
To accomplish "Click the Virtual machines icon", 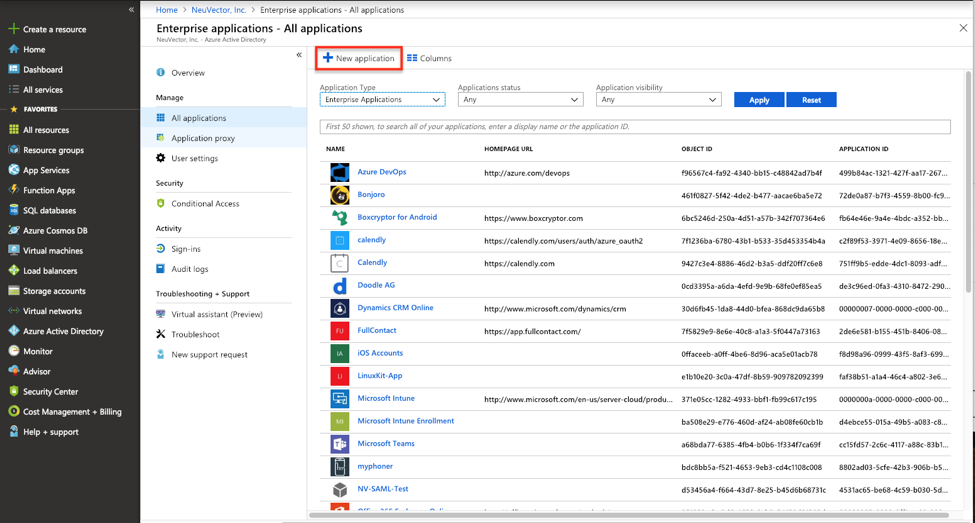I will 14,250.
